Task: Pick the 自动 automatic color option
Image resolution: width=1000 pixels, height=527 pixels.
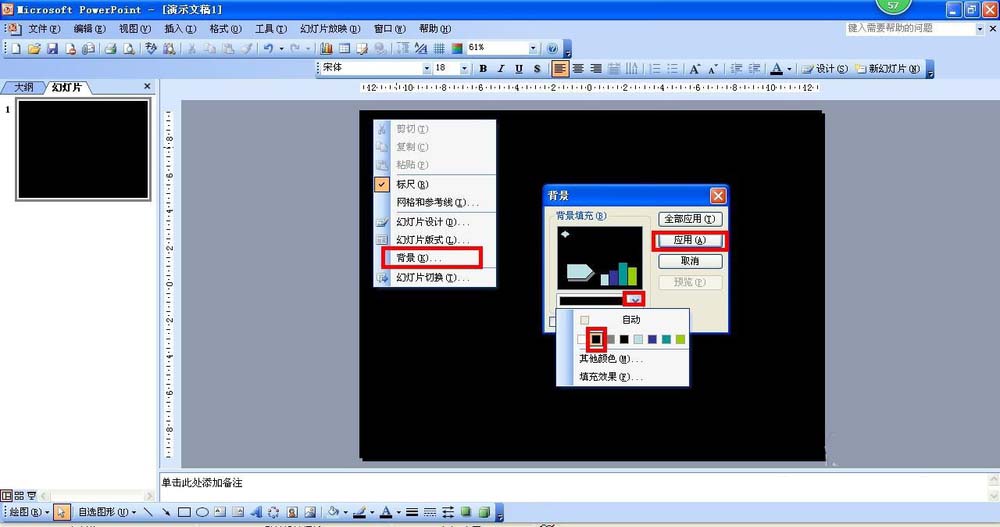Action: click(630, 320)
